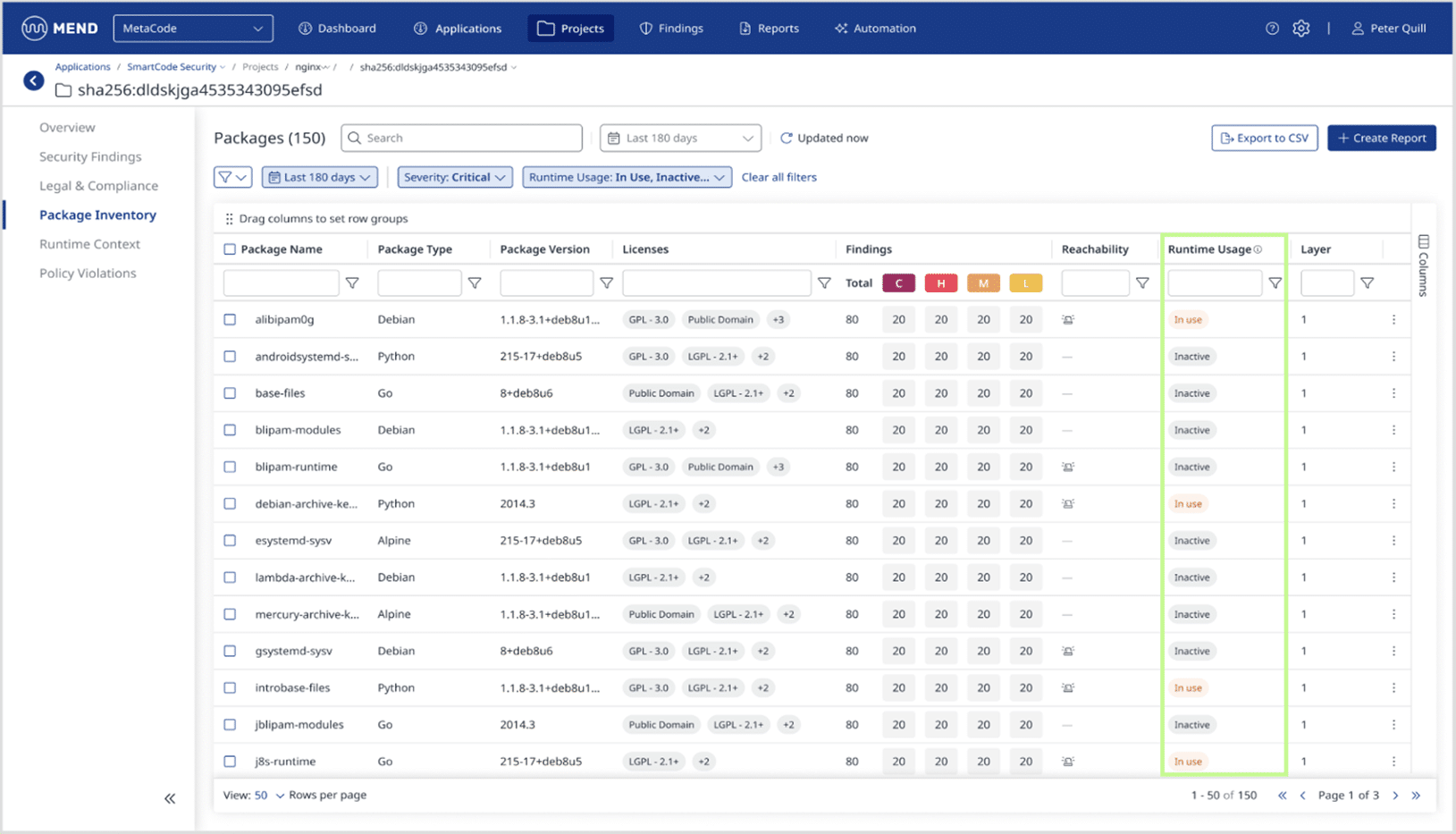The image size is (1456, 834).
Task: Open the Last 180 days date range dropdown
Action: click(x=680, y=138)
